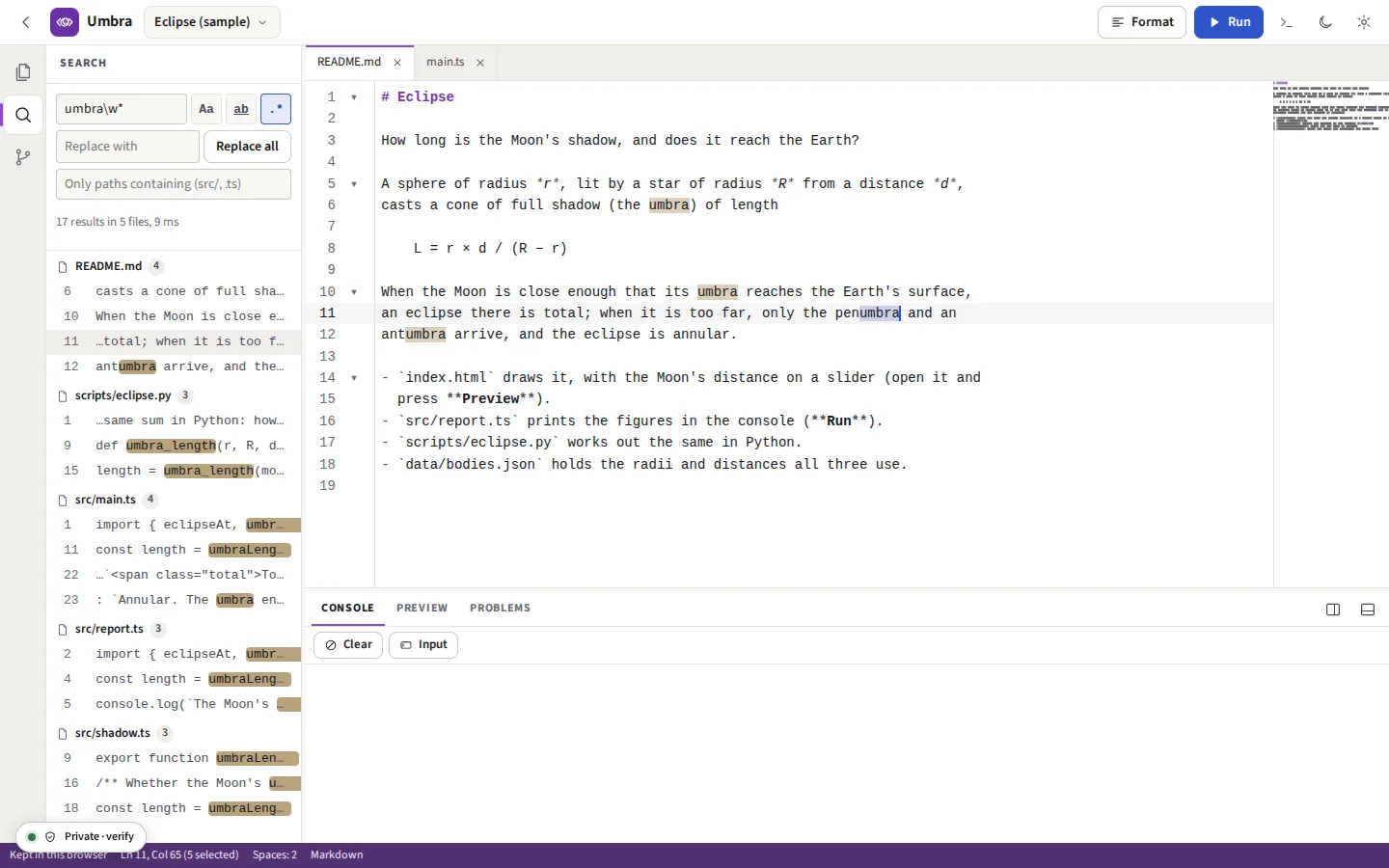This screenshot has height=868, width=1389.
Task: Close the main.ts editor tab
Action: [480, 63]
